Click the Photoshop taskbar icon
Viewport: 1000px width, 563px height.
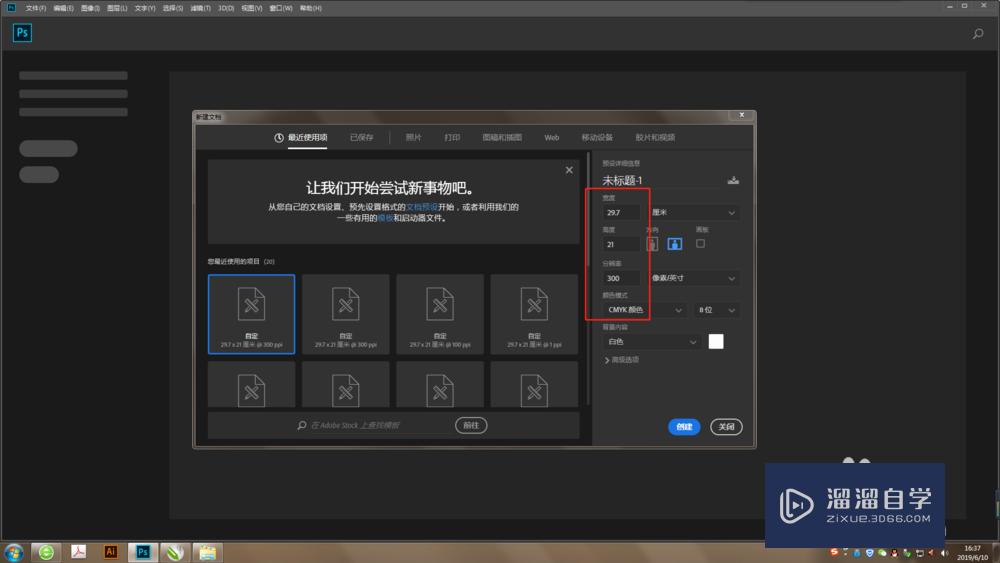point(143,552)
